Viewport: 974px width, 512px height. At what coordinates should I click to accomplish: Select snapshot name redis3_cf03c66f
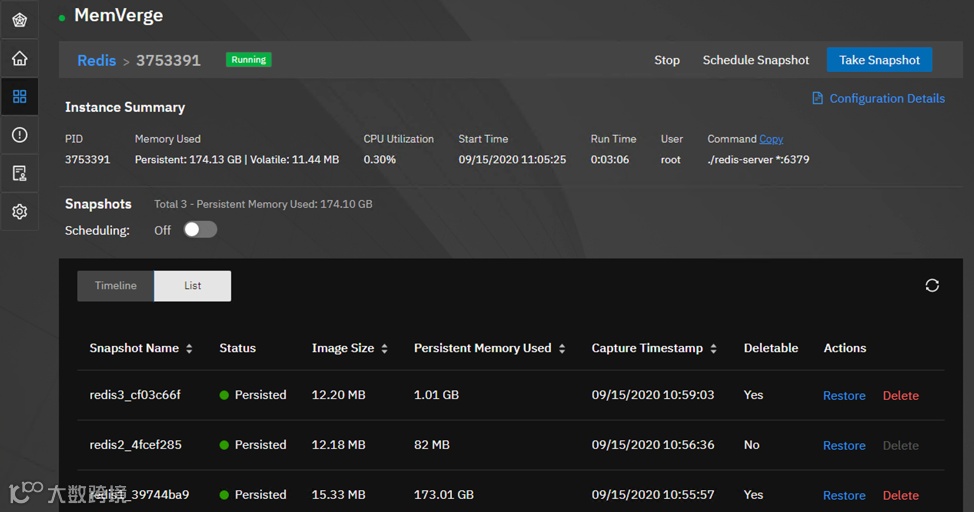tap(135, 395)
